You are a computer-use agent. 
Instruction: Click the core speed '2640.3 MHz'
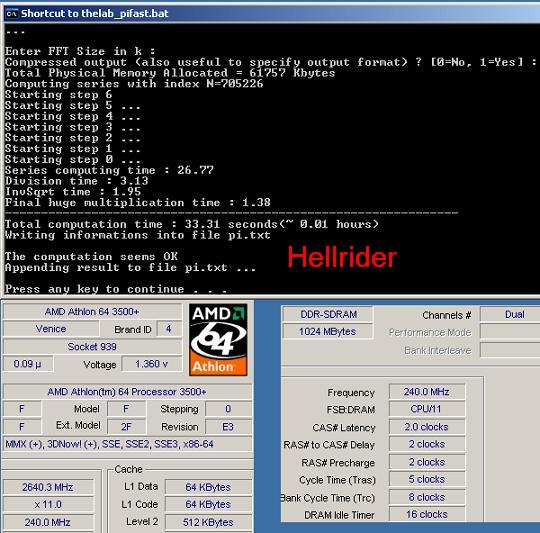pyautogui.click(x=48, y=487)
